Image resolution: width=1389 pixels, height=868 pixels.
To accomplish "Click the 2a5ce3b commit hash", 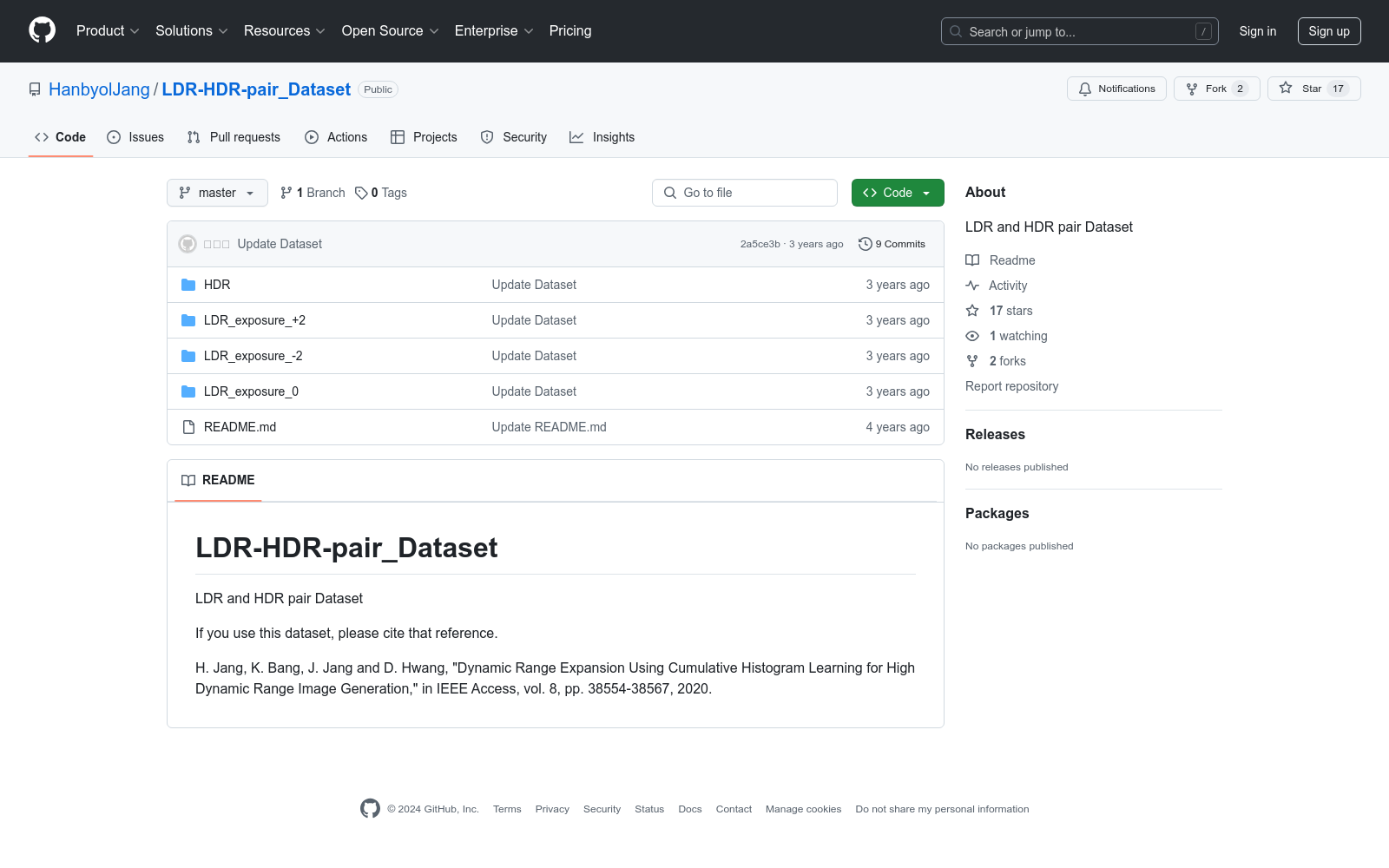I will click(760, 244).
